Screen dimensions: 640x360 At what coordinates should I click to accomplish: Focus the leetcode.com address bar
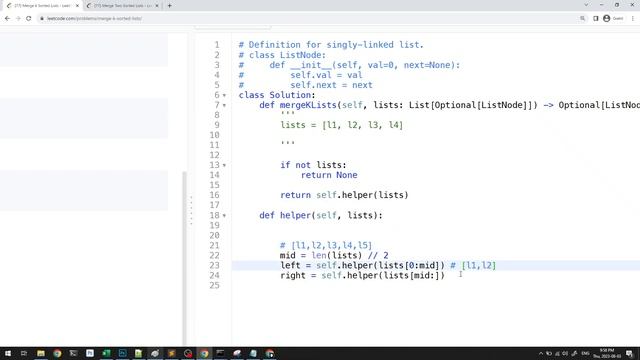[x=310, y=18]
